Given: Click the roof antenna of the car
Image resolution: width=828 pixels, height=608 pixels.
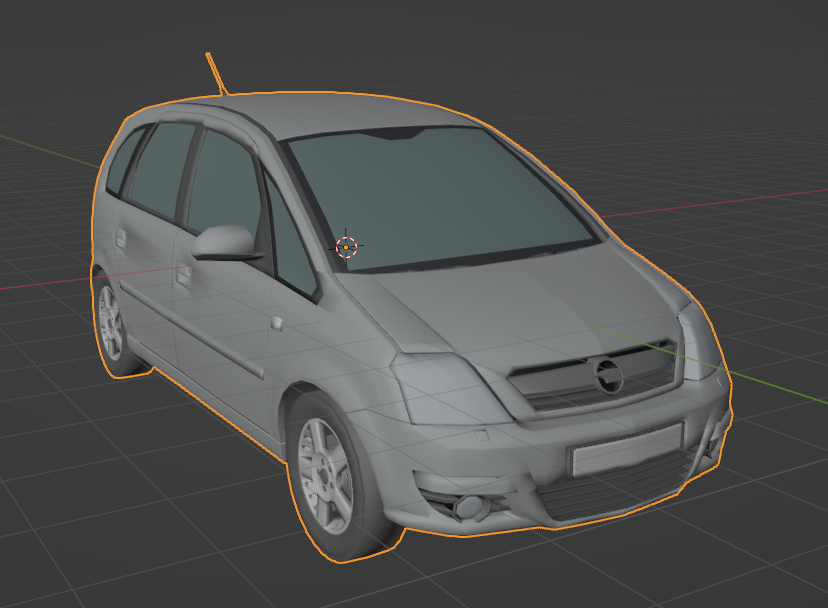Looking at the screenshot, I should [217, 73].
